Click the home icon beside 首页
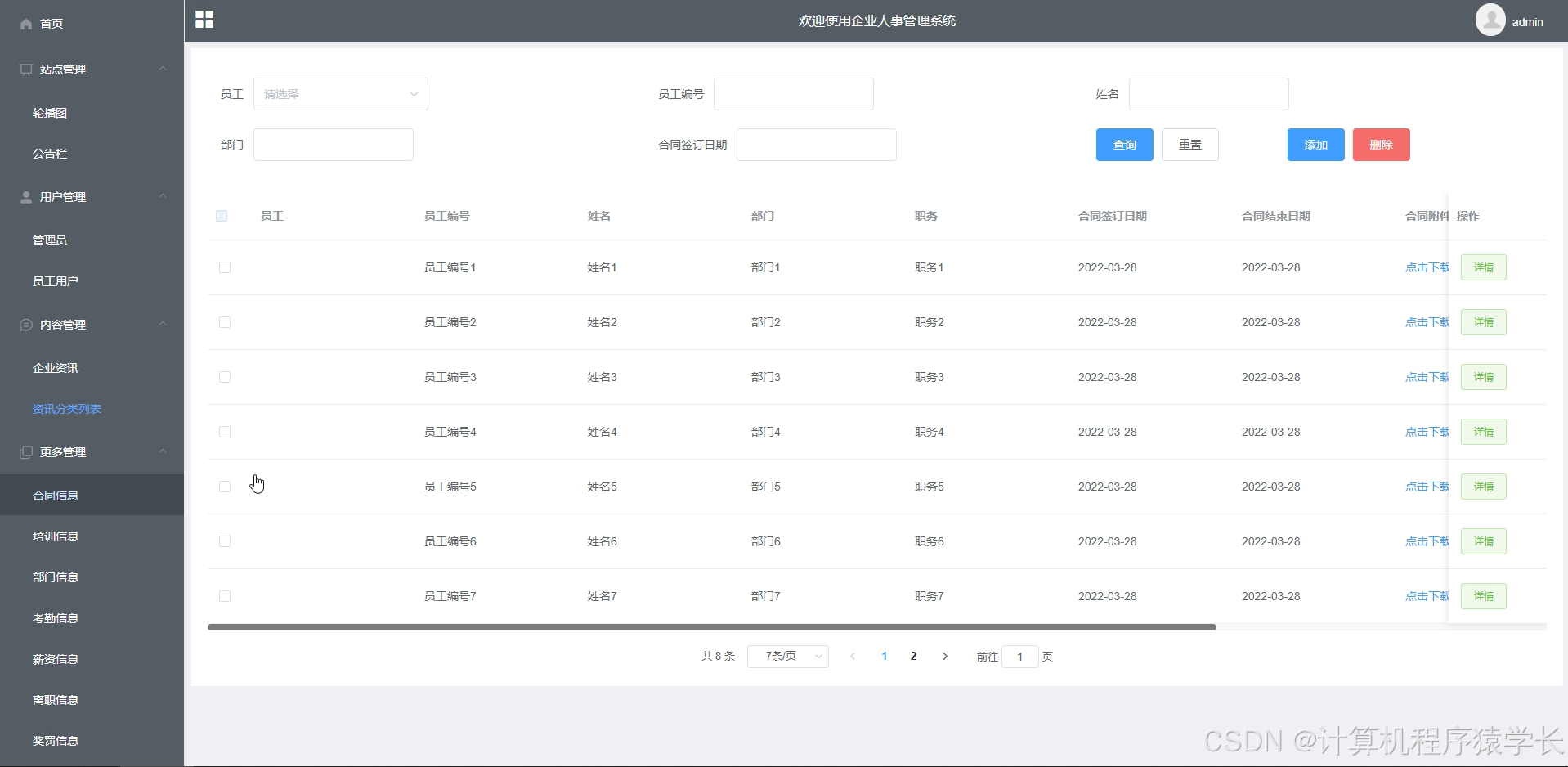 tap(26, 24)
